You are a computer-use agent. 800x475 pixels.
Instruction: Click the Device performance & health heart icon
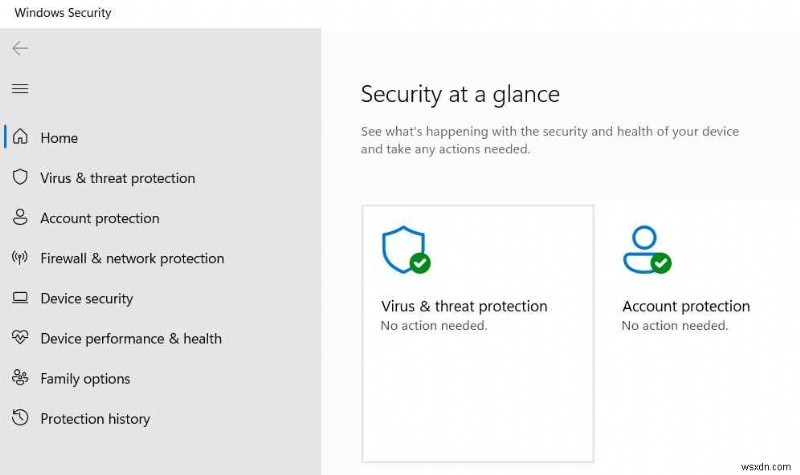20,338
